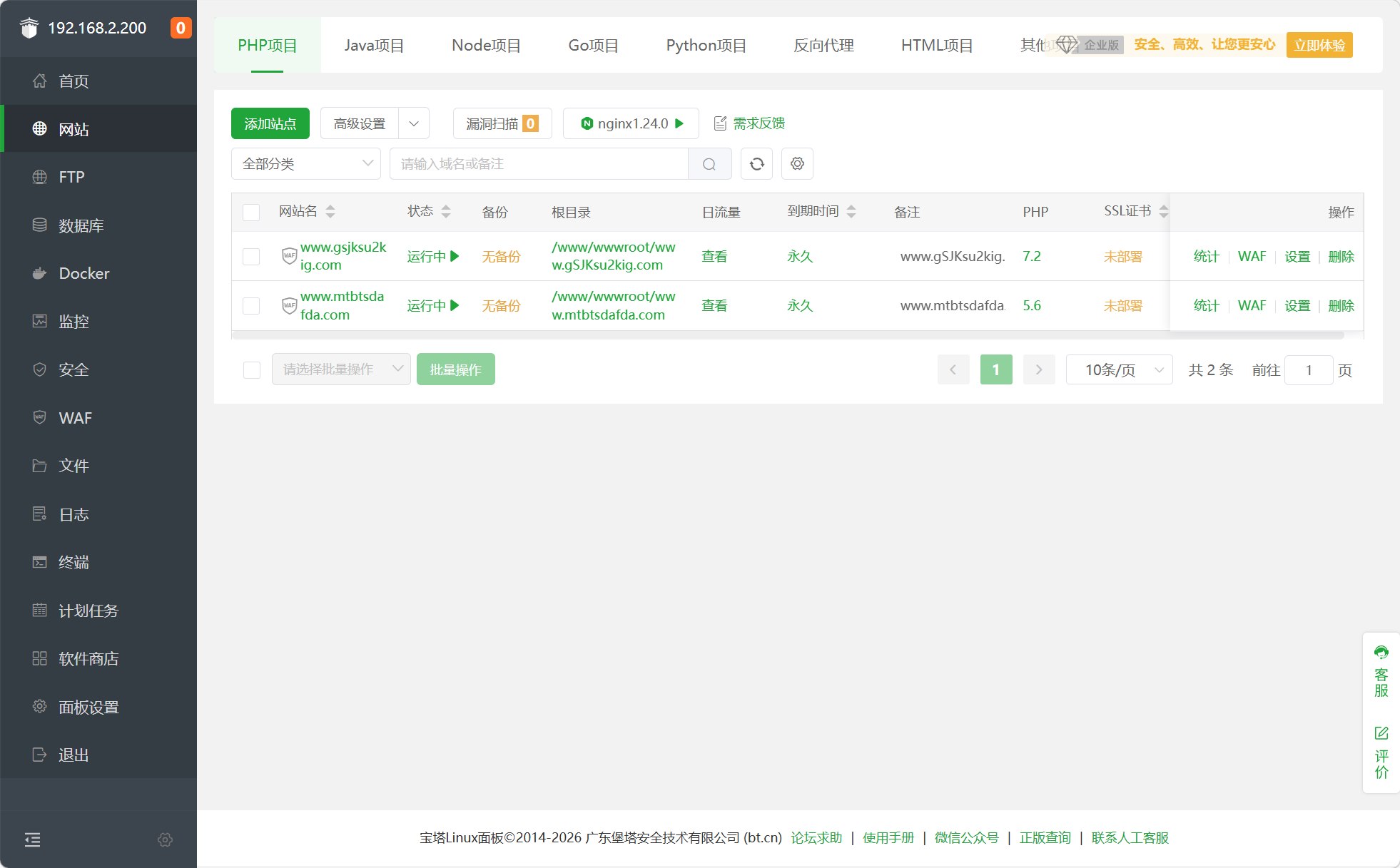Image resolution: width=1400 pixels, height=868 pixels.
Task: Click the 添加站点 button
Action: tap(270, 123)
